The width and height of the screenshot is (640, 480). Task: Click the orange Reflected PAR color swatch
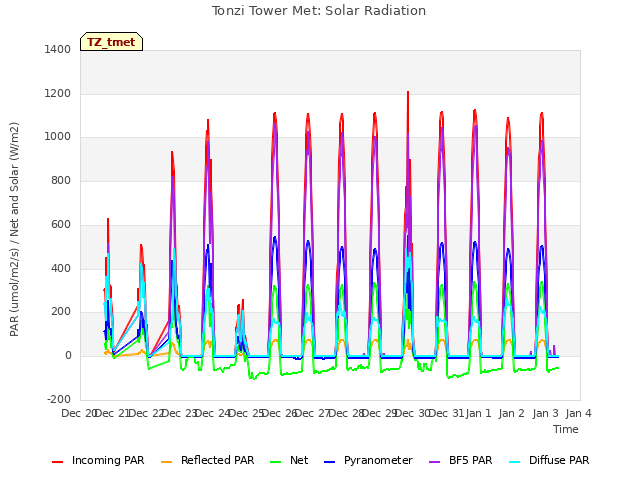tap(167, 462)
